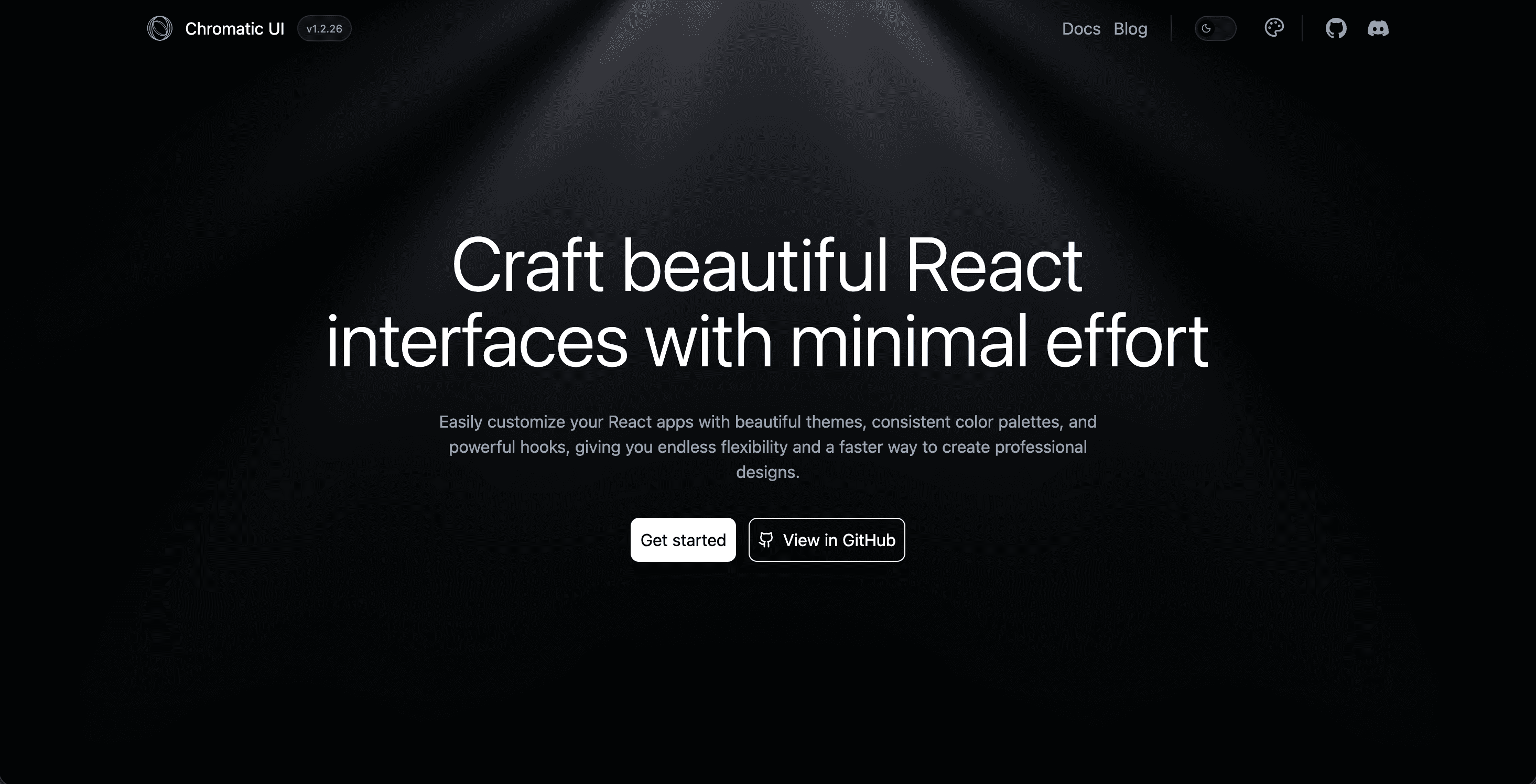
Task: Click the Chromatic UI brand name
Action: coord(234,29)
